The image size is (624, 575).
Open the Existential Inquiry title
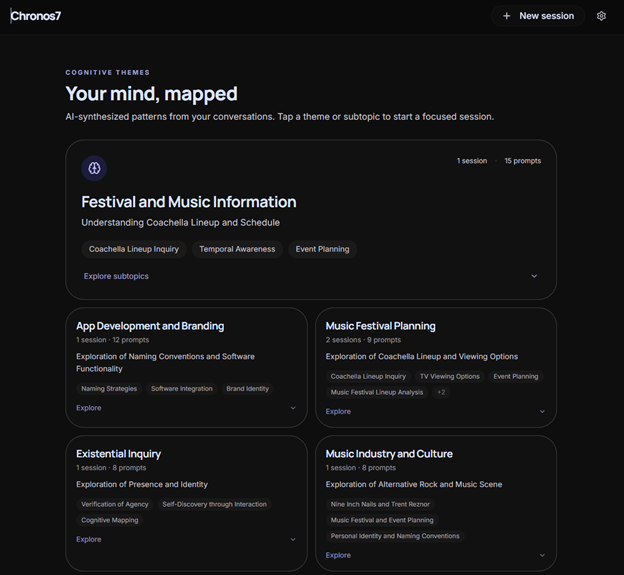point(119,454)
